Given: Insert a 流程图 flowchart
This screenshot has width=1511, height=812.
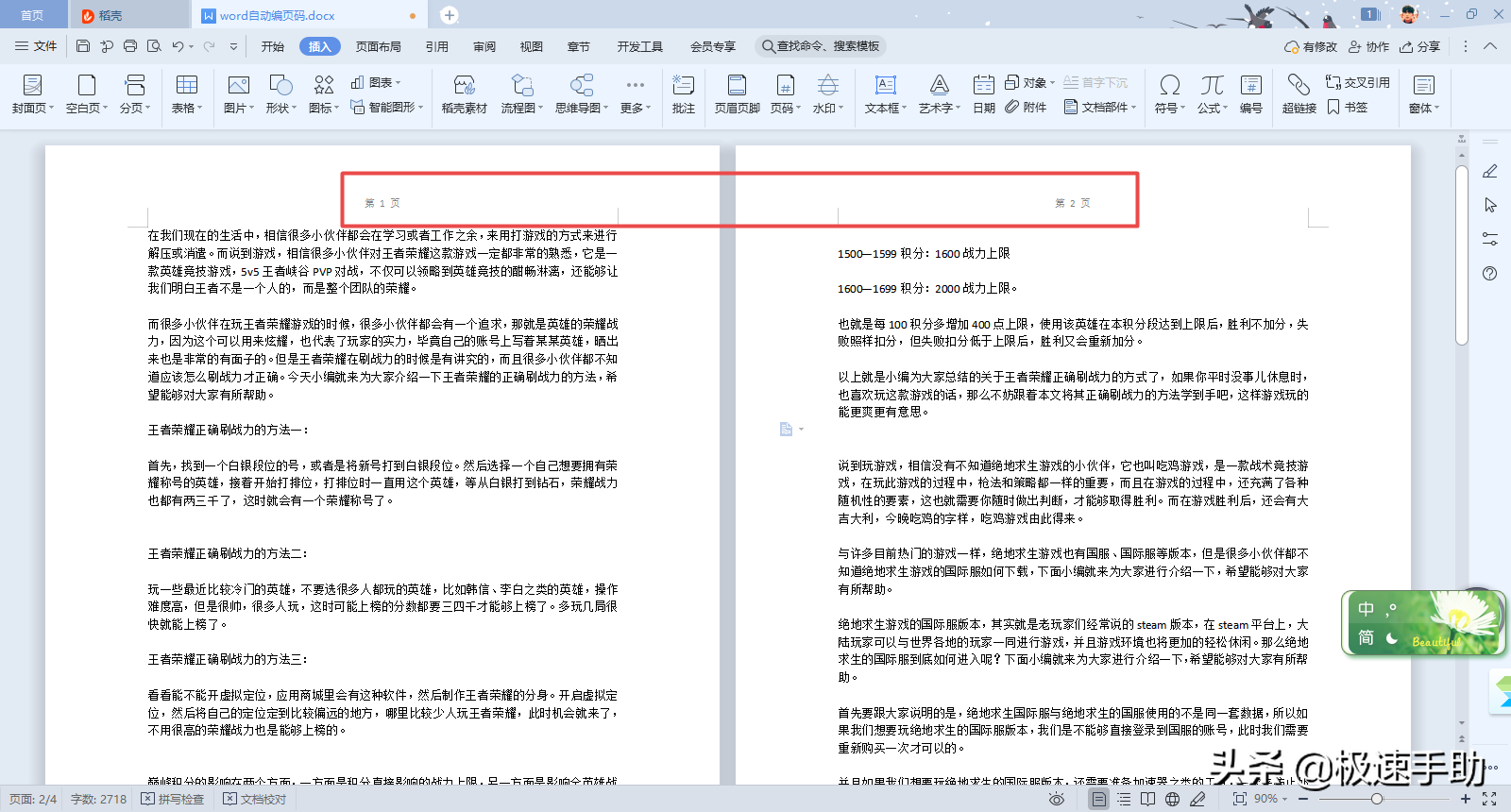Looking at the screenshot, I should coord(522,94).
